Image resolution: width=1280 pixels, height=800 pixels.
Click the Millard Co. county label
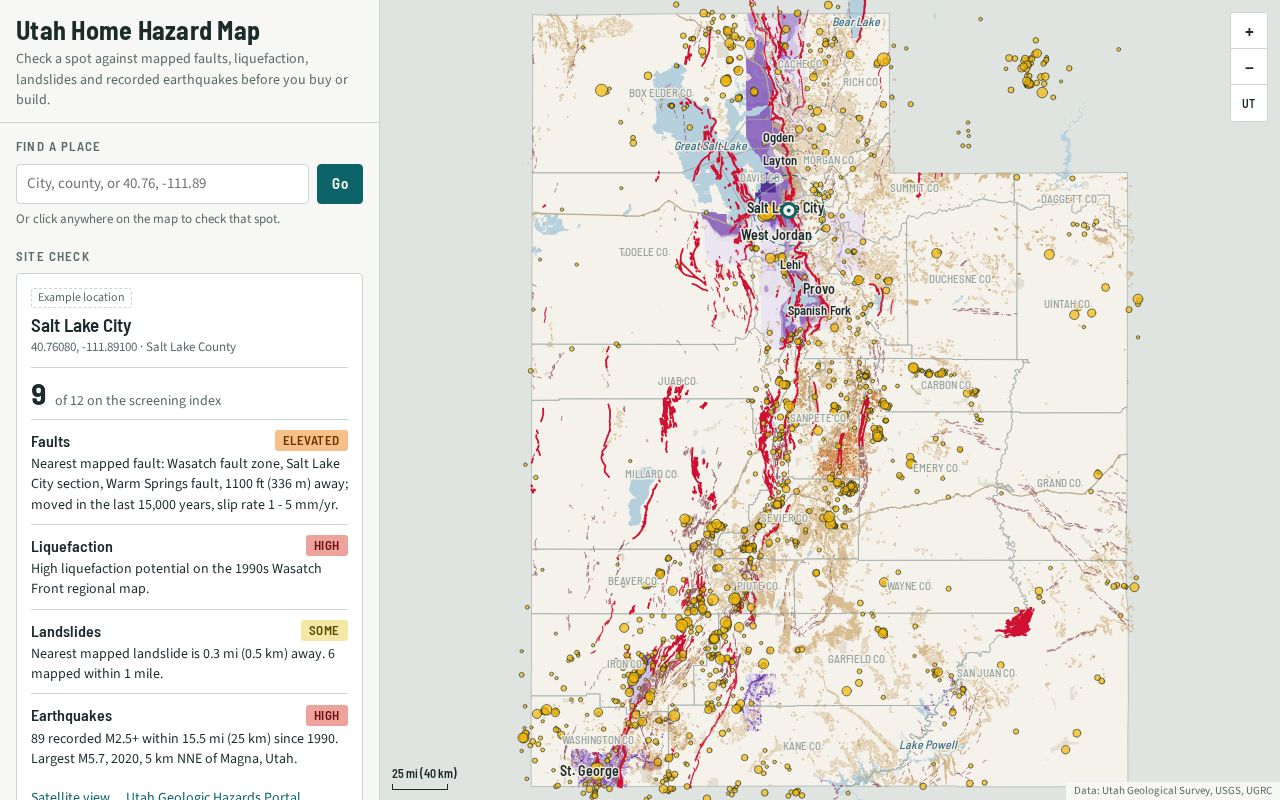click(650, 473)
